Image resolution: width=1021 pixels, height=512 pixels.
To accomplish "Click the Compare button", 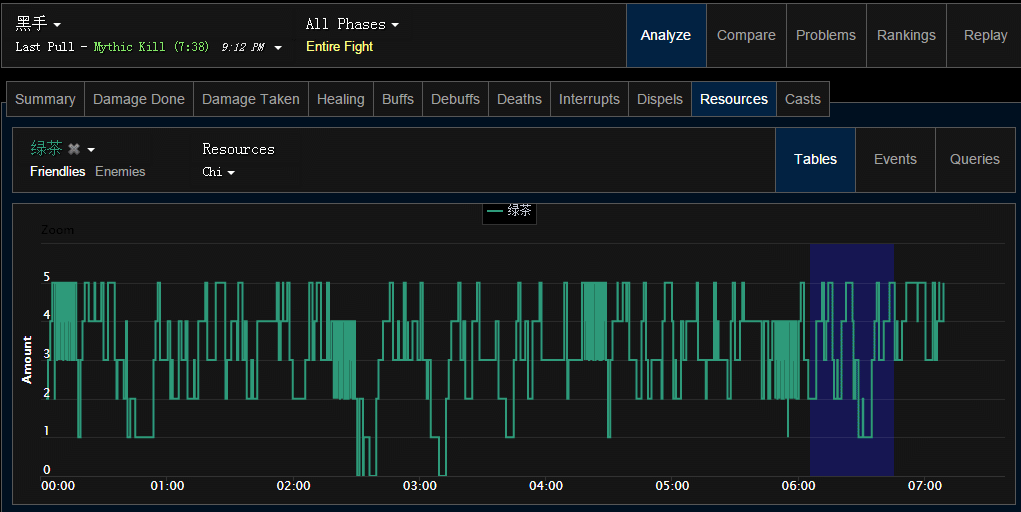I will coord(746,35).
